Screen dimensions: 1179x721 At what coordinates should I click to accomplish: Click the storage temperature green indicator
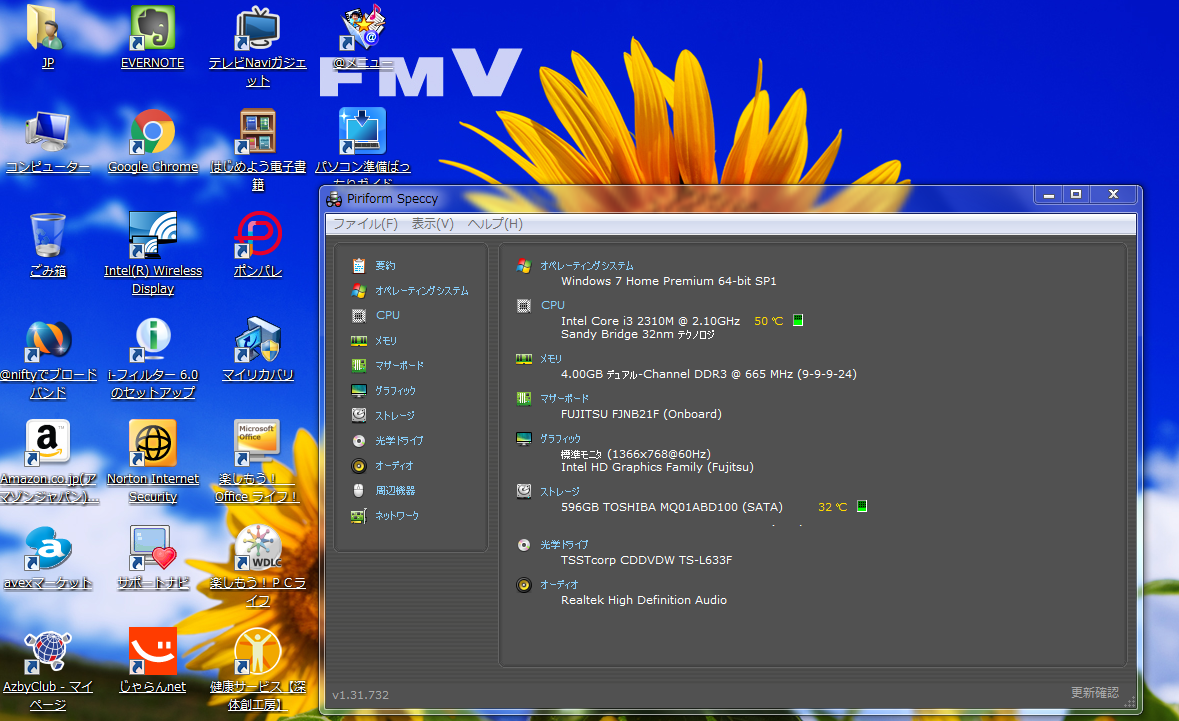point(862,506)
